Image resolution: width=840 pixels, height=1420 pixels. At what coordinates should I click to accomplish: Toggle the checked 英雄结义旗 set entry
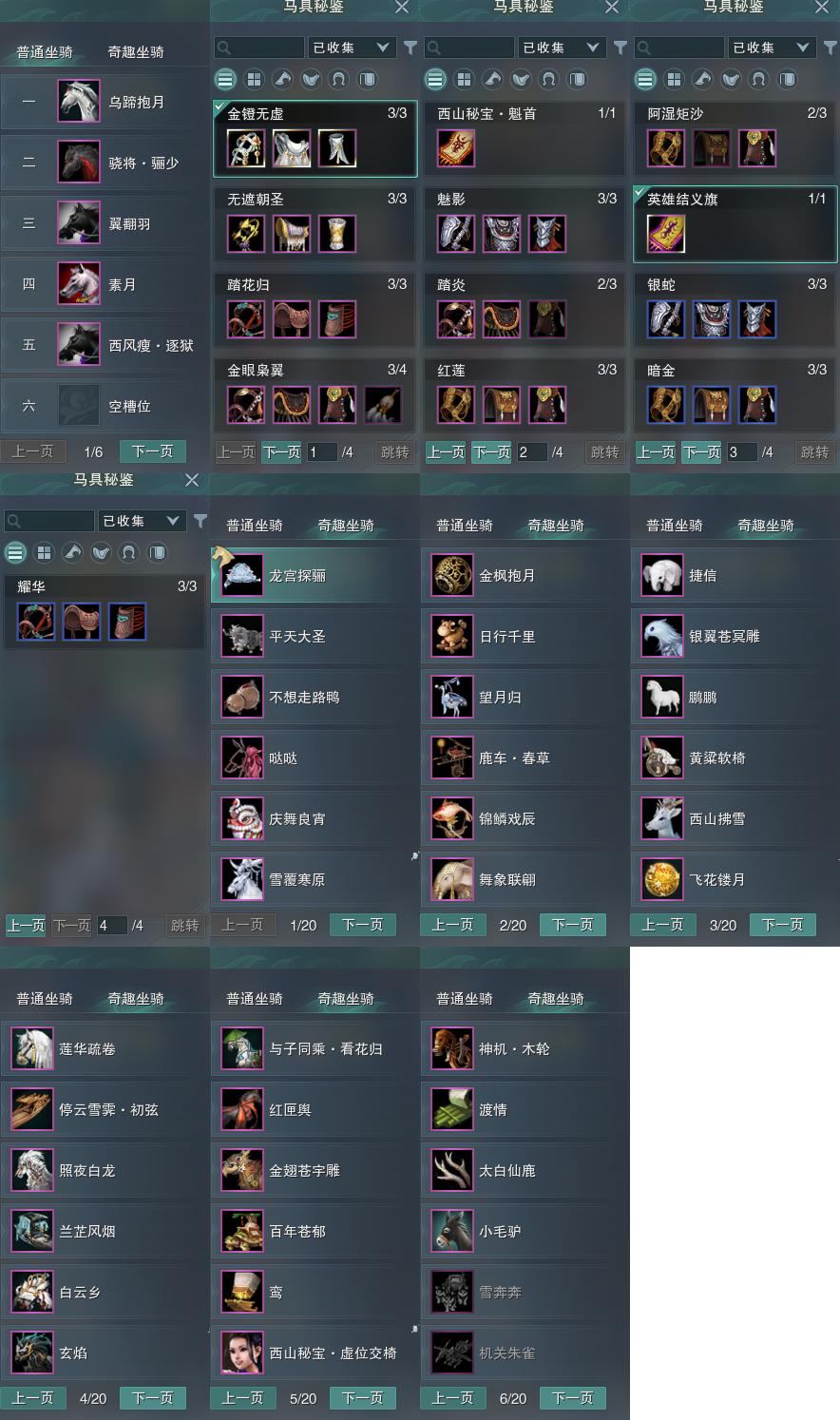click(735, 224)
